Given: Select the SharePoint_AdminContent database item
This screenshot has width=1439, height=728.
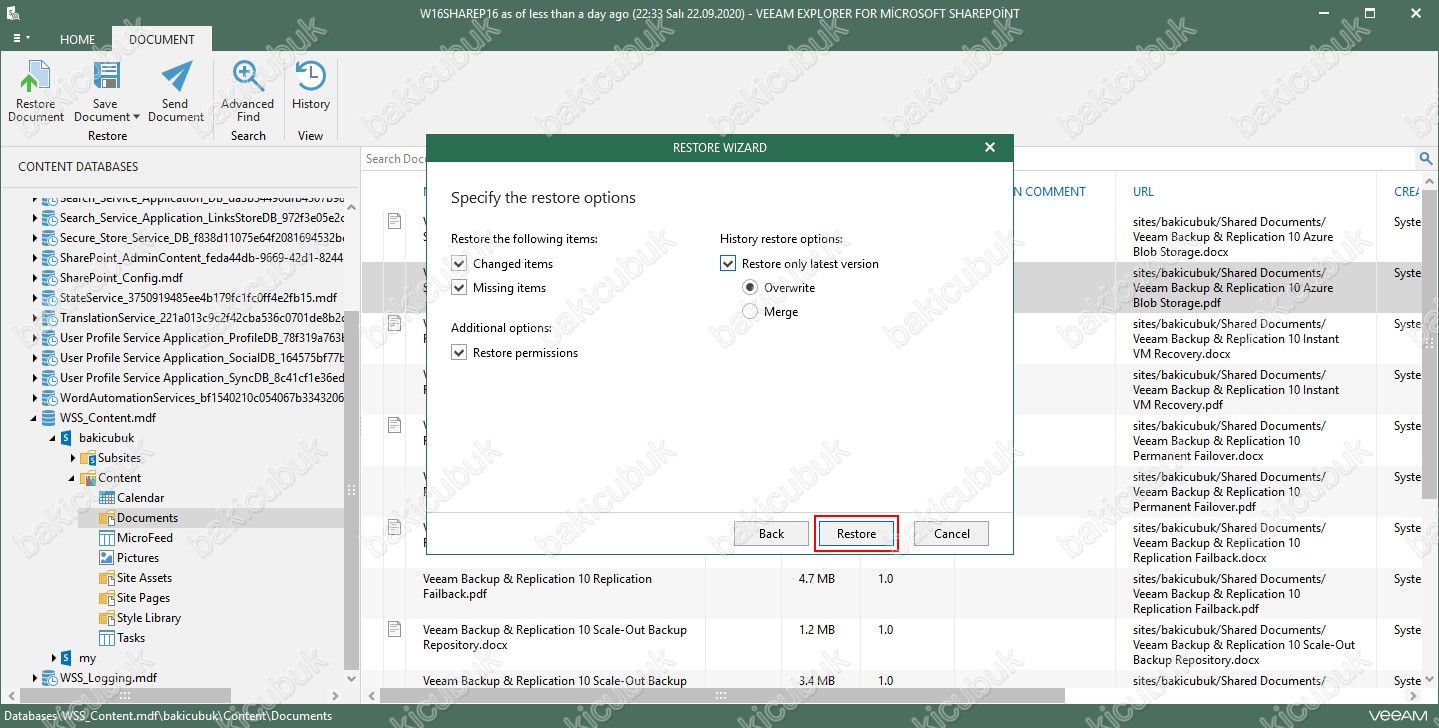Looking at the screenshot, I should tap(201, 258).
